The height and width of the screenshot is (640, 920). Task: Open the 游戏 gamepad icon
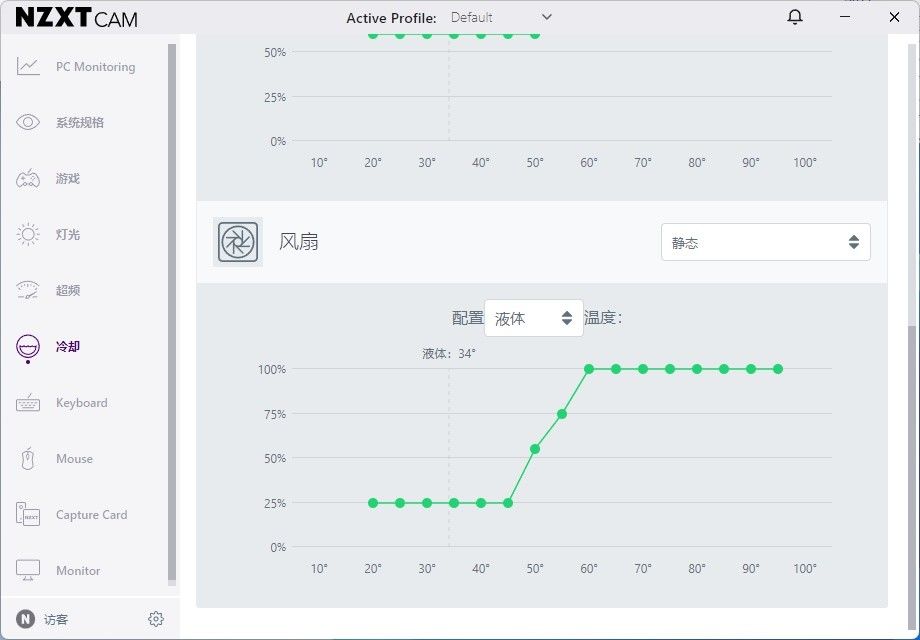pos(28,179)
